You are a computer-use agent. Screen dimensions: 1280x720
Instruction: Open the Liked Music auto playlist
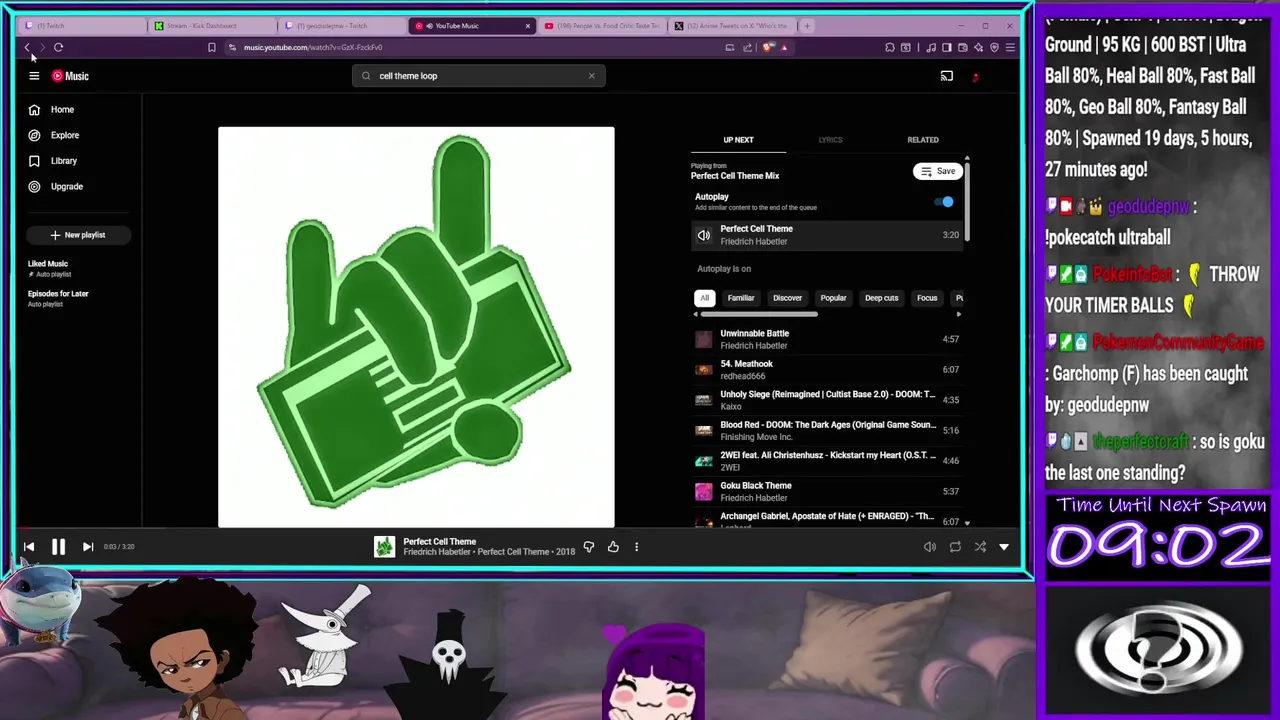pyautogui.click(x=49, y=268)
